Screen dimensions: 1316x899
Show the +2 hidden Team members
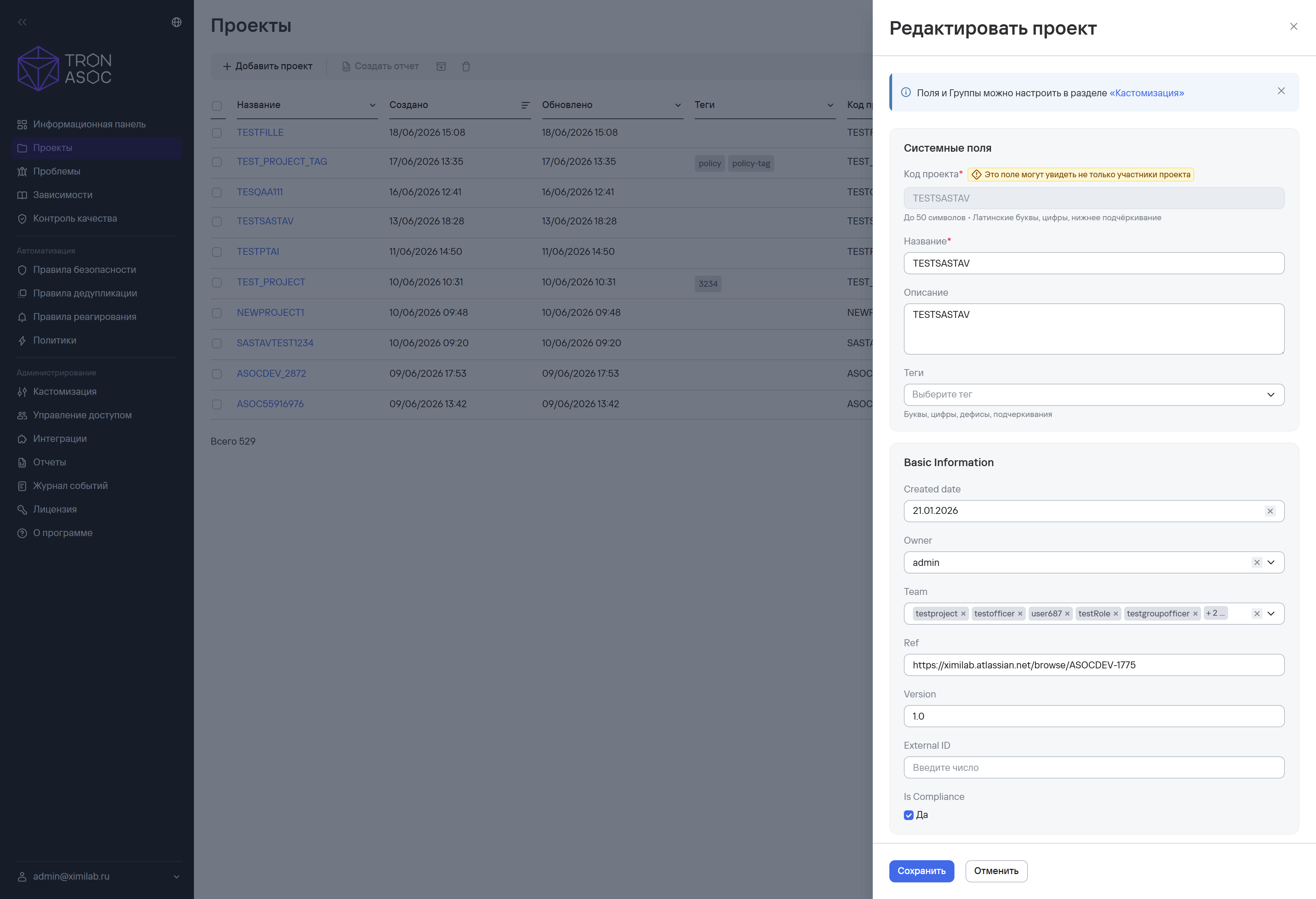point(1215,613)
